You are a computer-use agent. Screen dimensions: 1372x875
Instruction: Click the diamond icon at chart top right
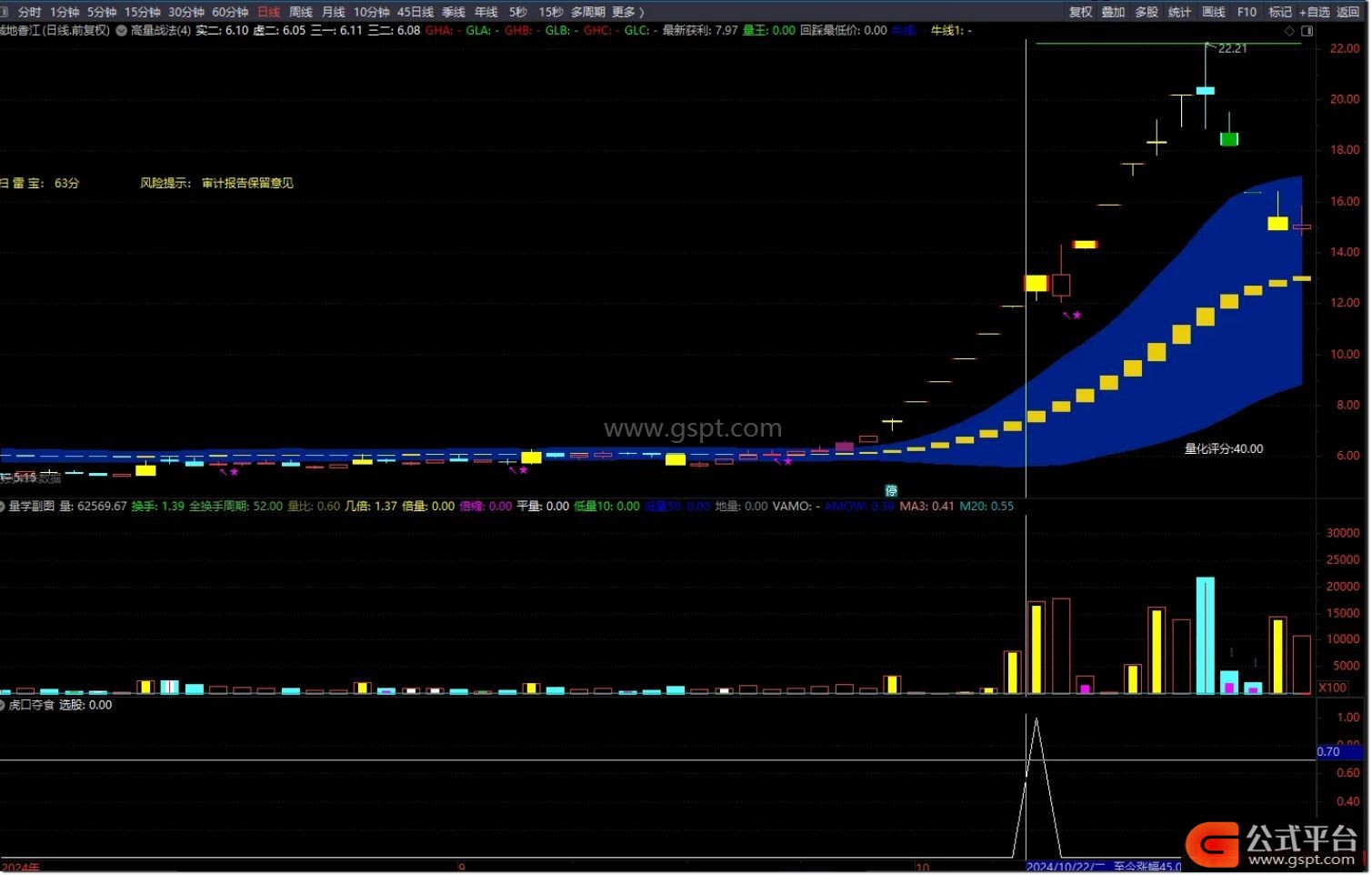(1289, 31)
